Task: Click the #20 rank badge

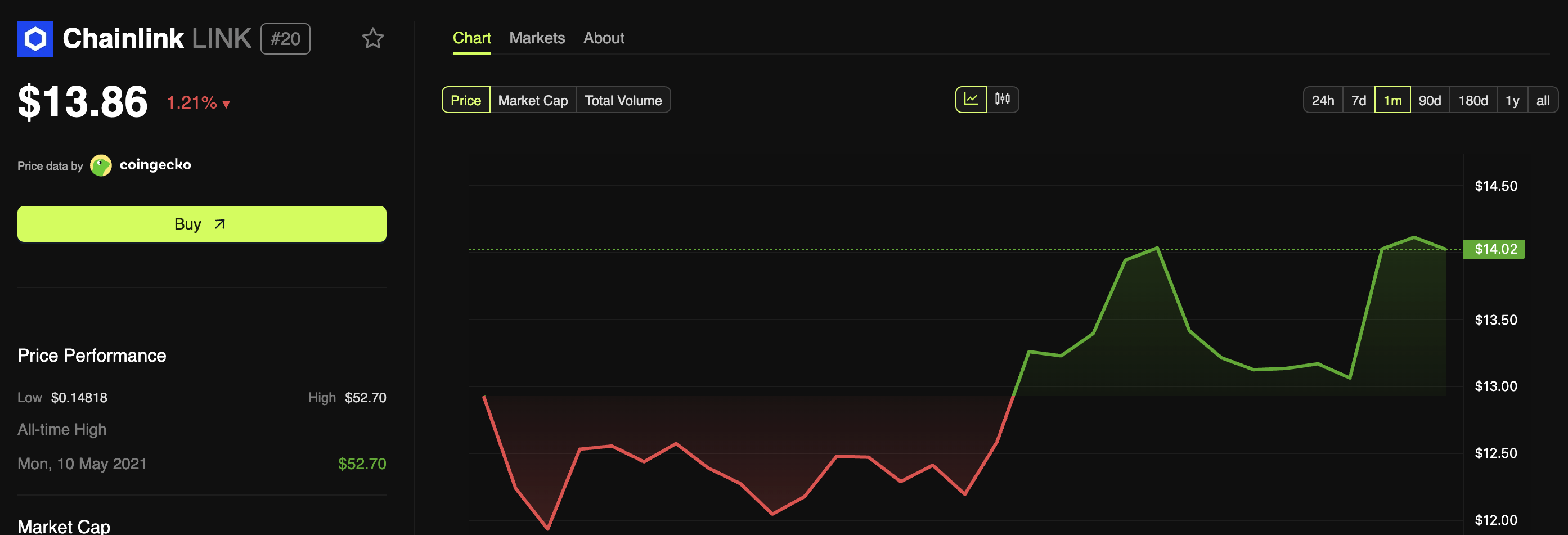Action: click(x=285, y=39)
